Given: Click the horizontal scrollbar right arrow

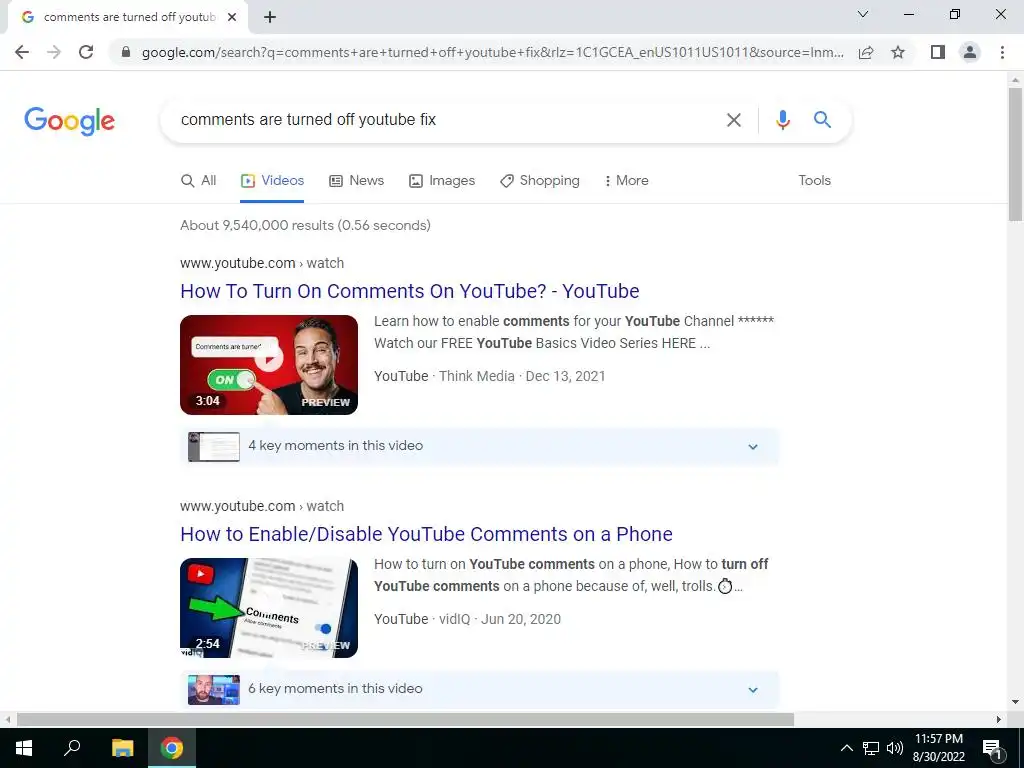Looking at the screenshot, I should tap(999, 720).
